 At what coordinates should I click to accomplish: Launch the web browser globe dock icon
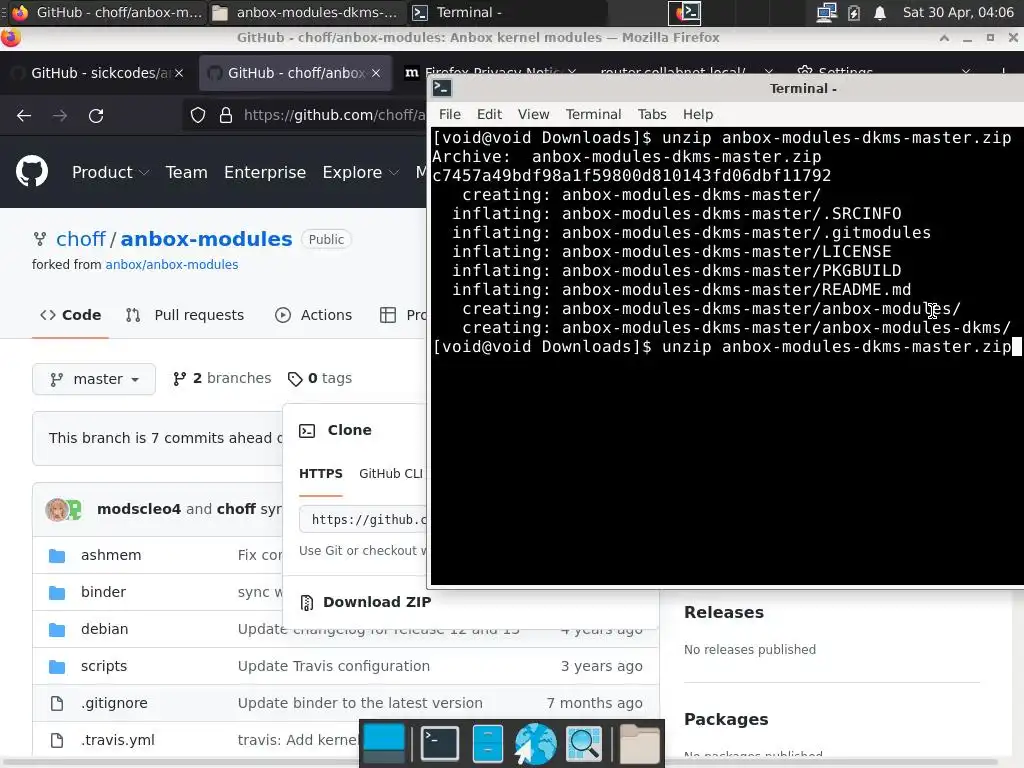pyautogui.click(x=535, y=743)
